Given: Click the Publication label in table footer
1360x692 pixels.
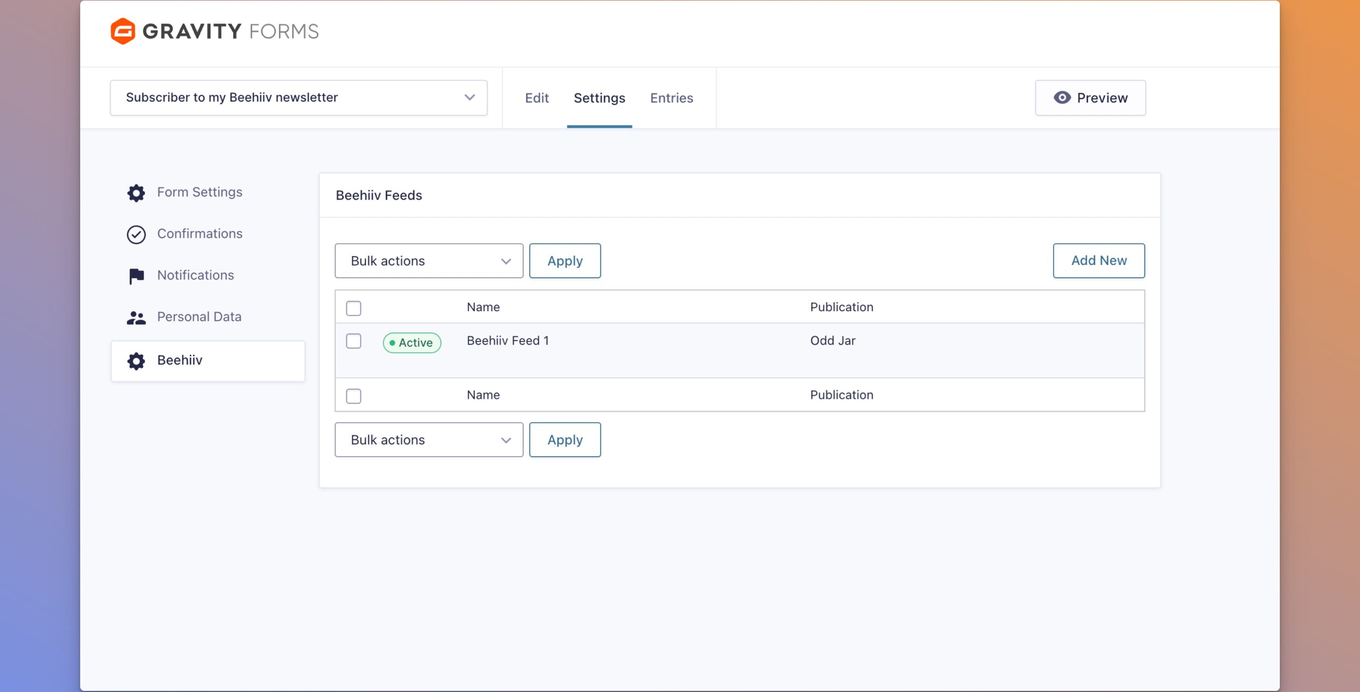Looking at the screenshot, I should [842, 395].
